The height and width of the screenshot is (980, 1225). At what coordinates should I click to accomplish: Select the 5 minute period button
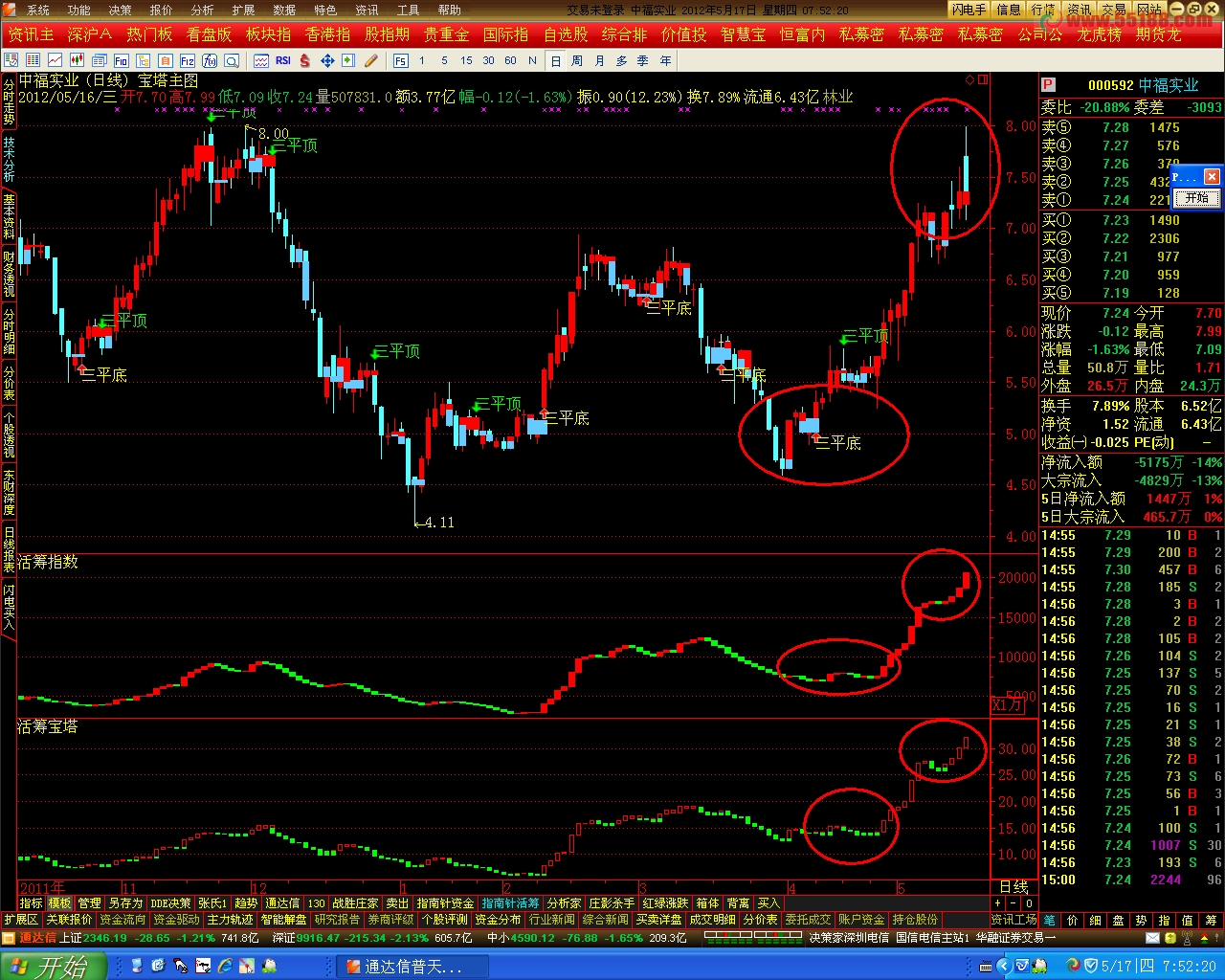point(444,60)
